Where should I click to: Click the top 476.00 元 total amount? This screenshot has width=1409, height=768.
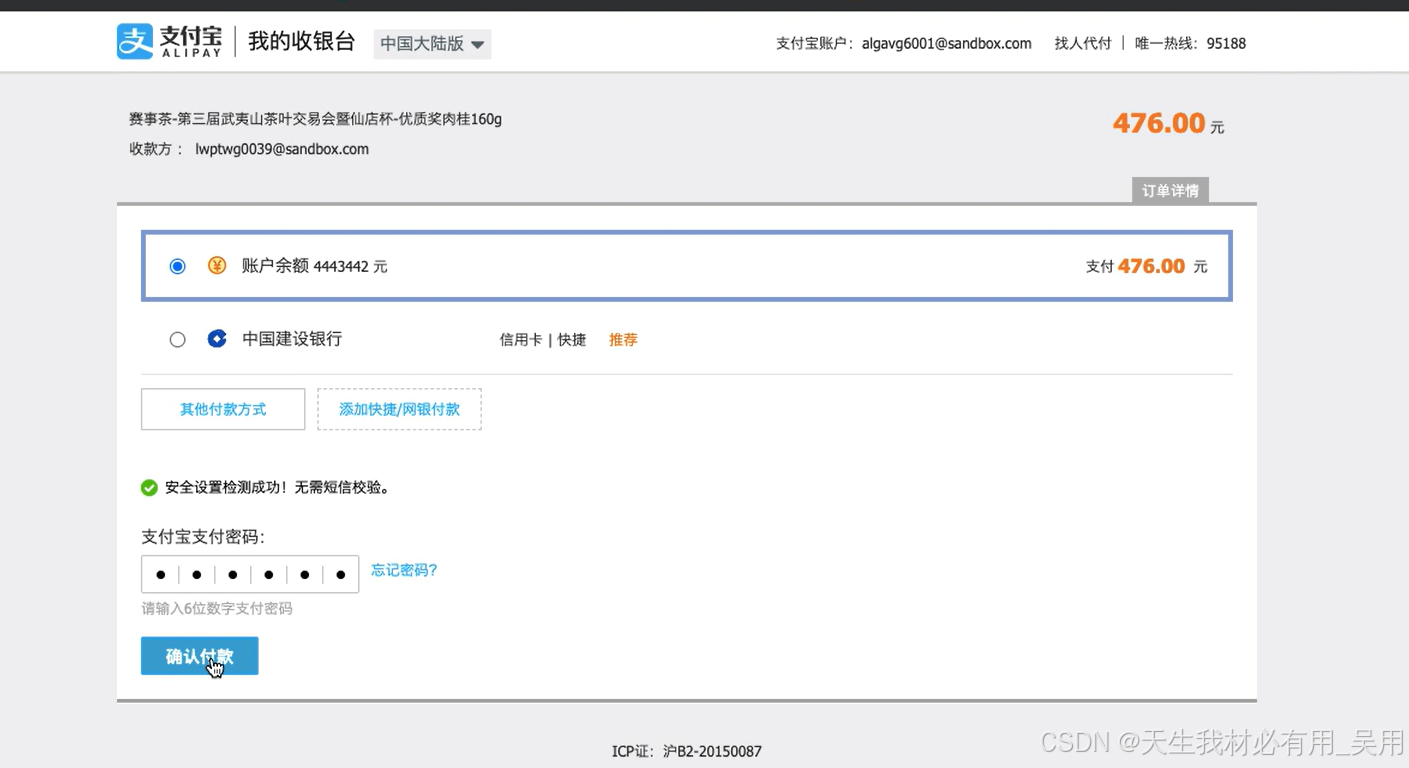tap(1168, 123)
